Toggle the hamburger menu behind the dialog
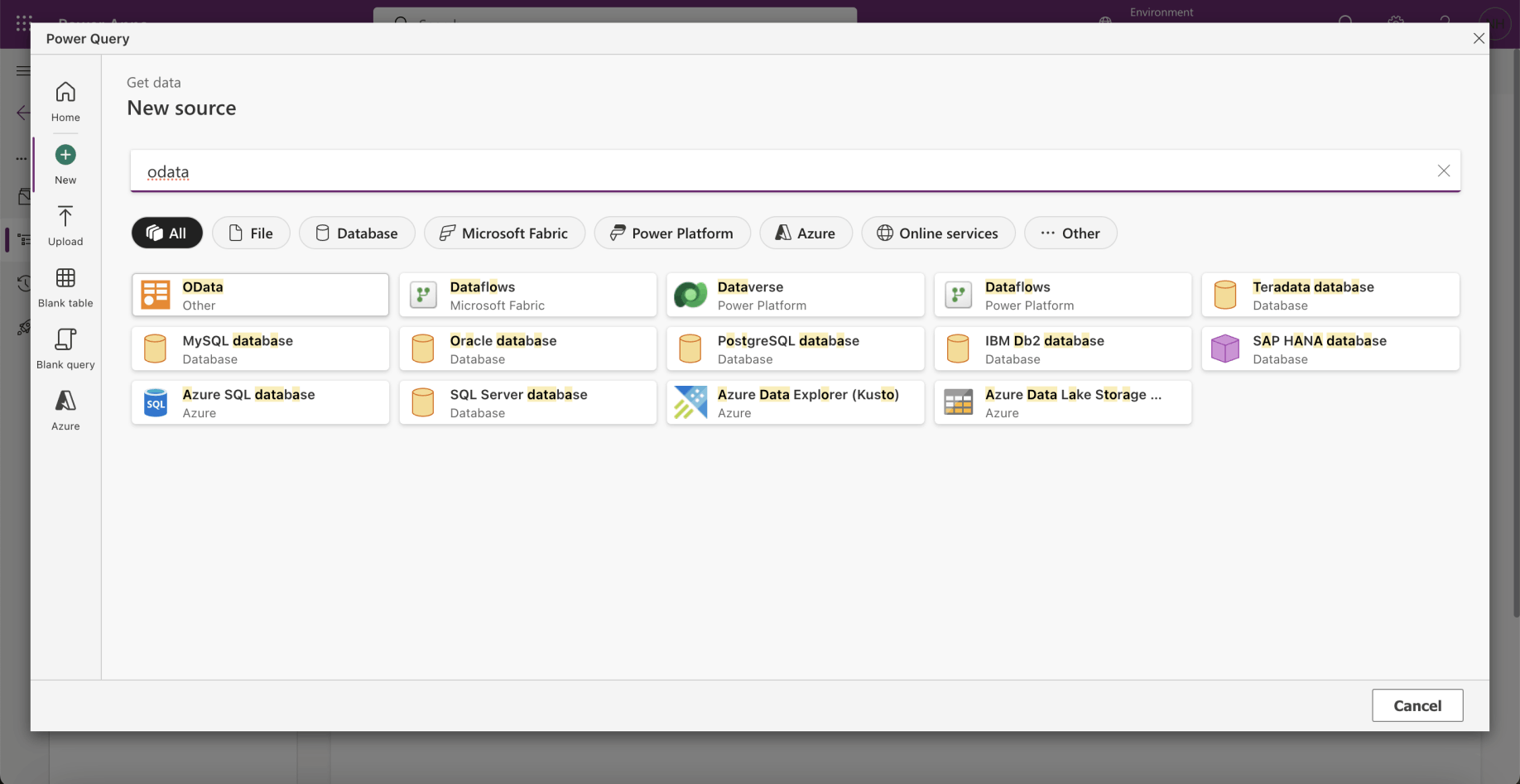1520x784 pixels. [23, 70]
